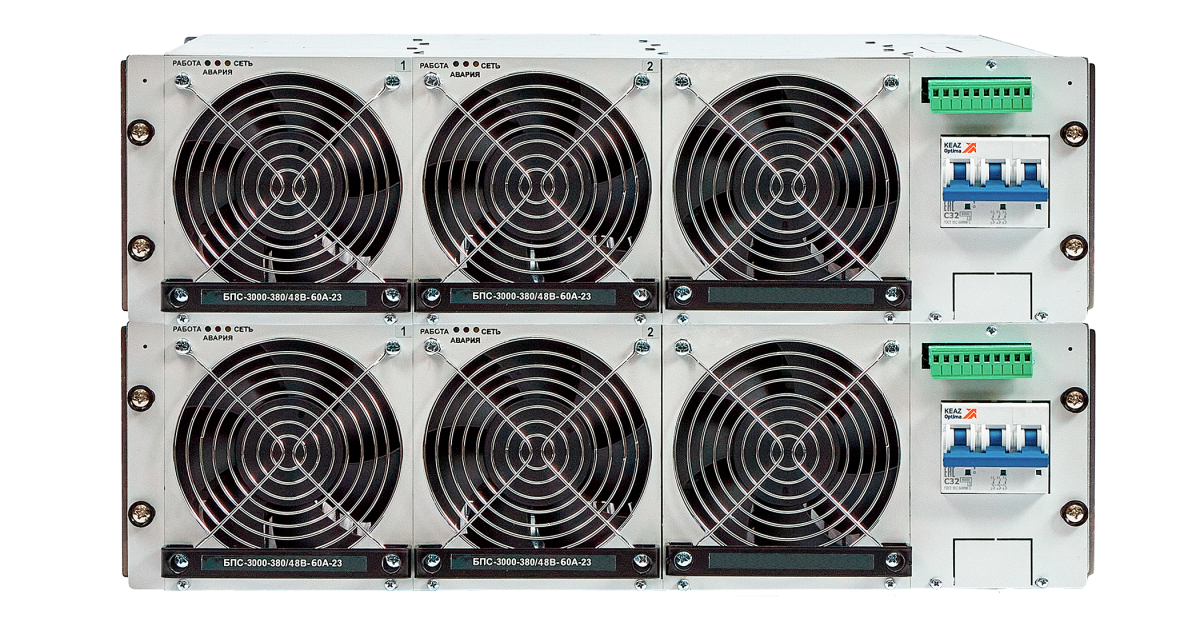Viewport: 1200px width, 634px height.
Task: Click the АВАРИЯ label on upper module 1
Action: pyautogui.click(x=217, y=74)
